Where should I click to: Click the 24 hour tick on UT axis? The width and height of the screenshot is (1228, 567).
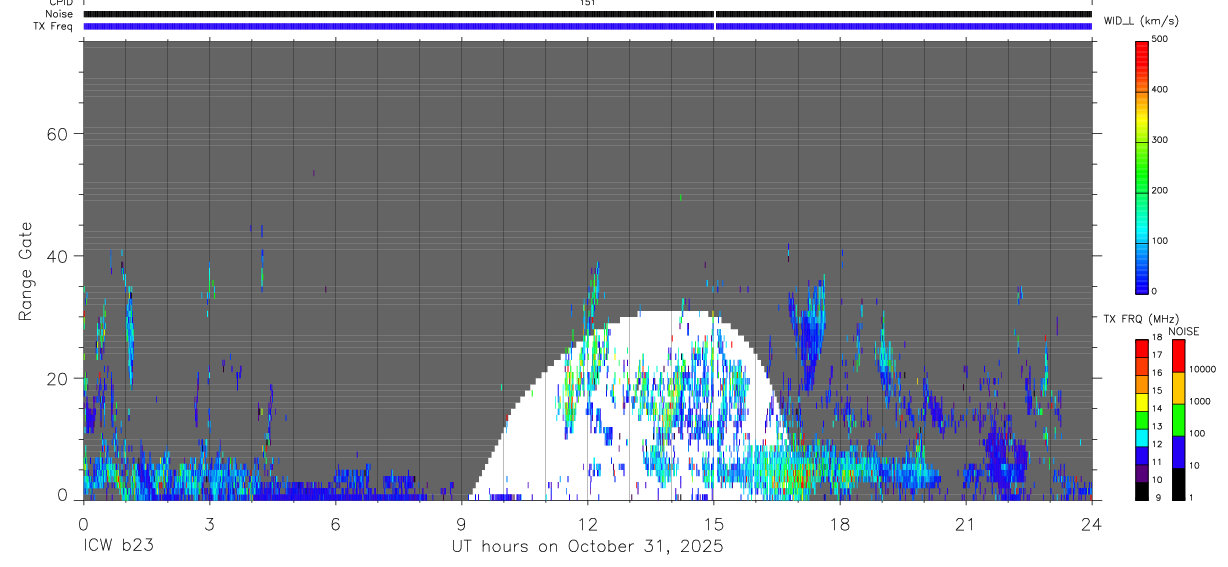click(x=1091, y=523)
